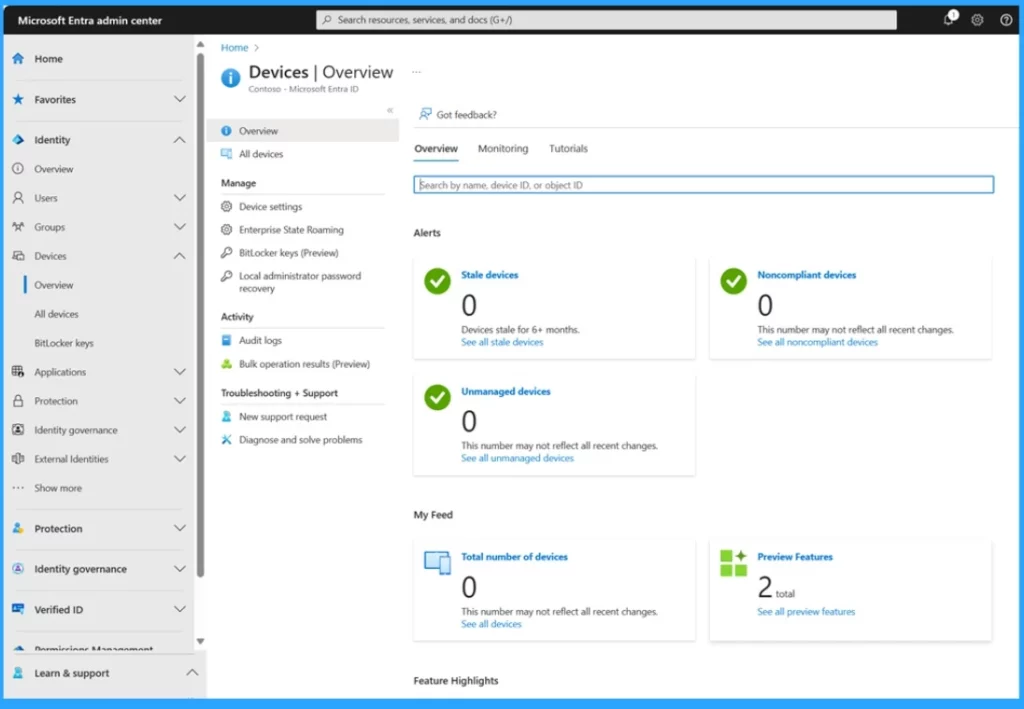Viewport: 1024px width, 709px height.
Task: Click the BitLocker keys key icon
Action: [x=226, y=253]
